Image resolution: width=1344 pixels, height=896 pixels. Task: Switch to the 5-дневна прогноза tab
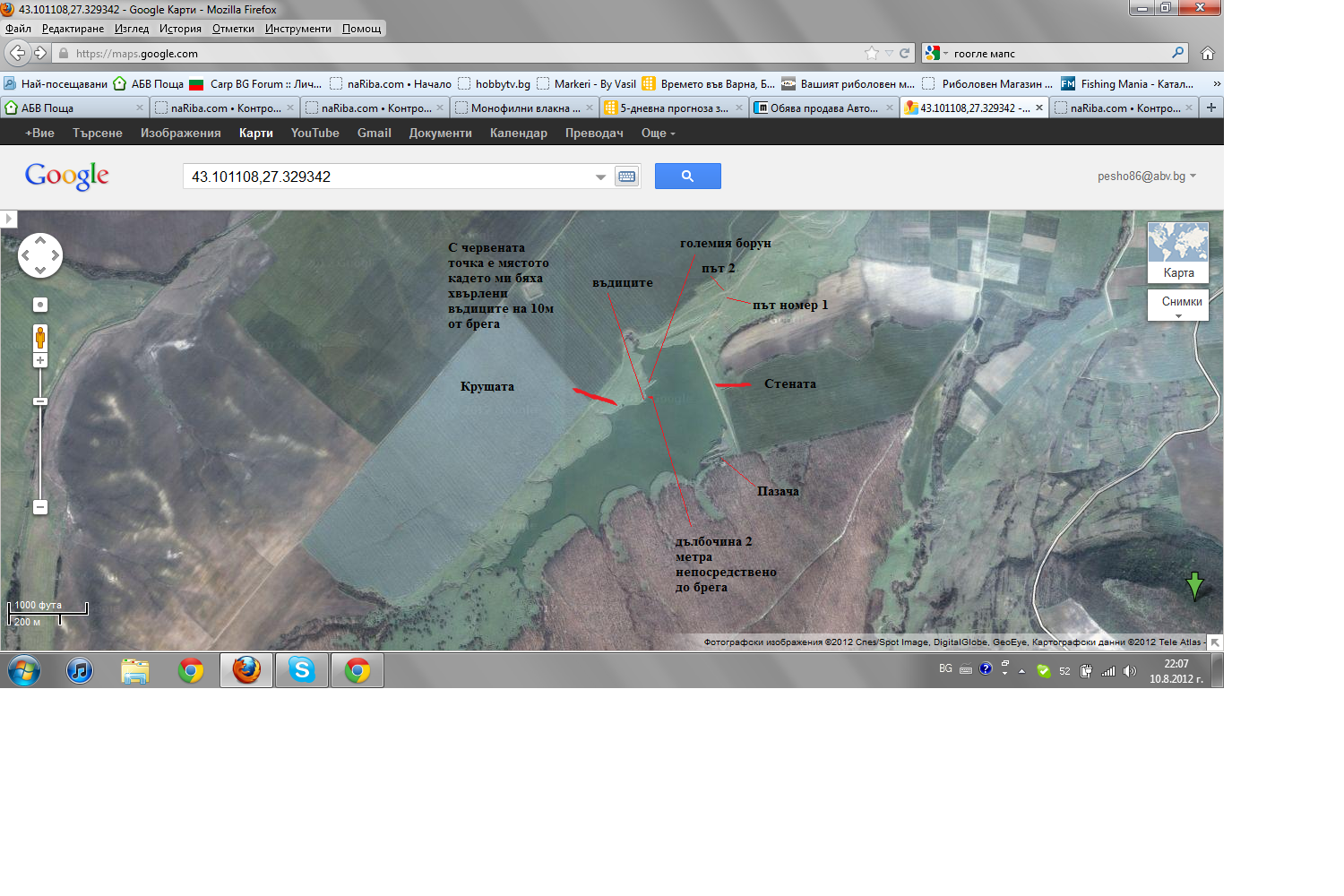pyautogui.click(x=674, y=108)
